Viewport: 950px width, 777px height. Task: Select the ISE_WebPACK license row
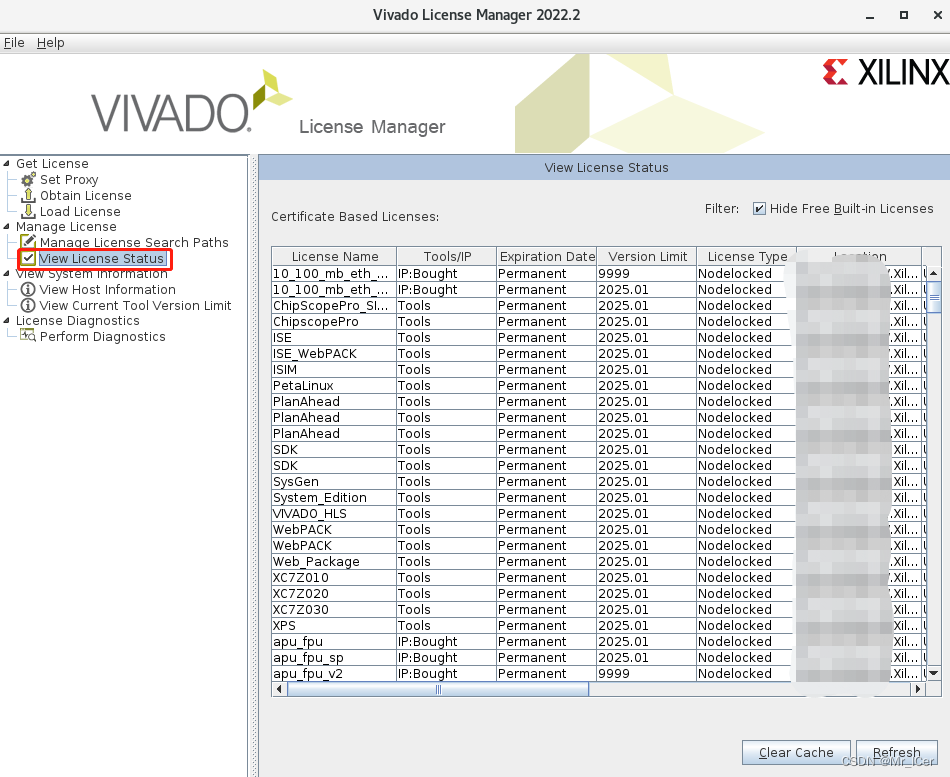(597, 353)
